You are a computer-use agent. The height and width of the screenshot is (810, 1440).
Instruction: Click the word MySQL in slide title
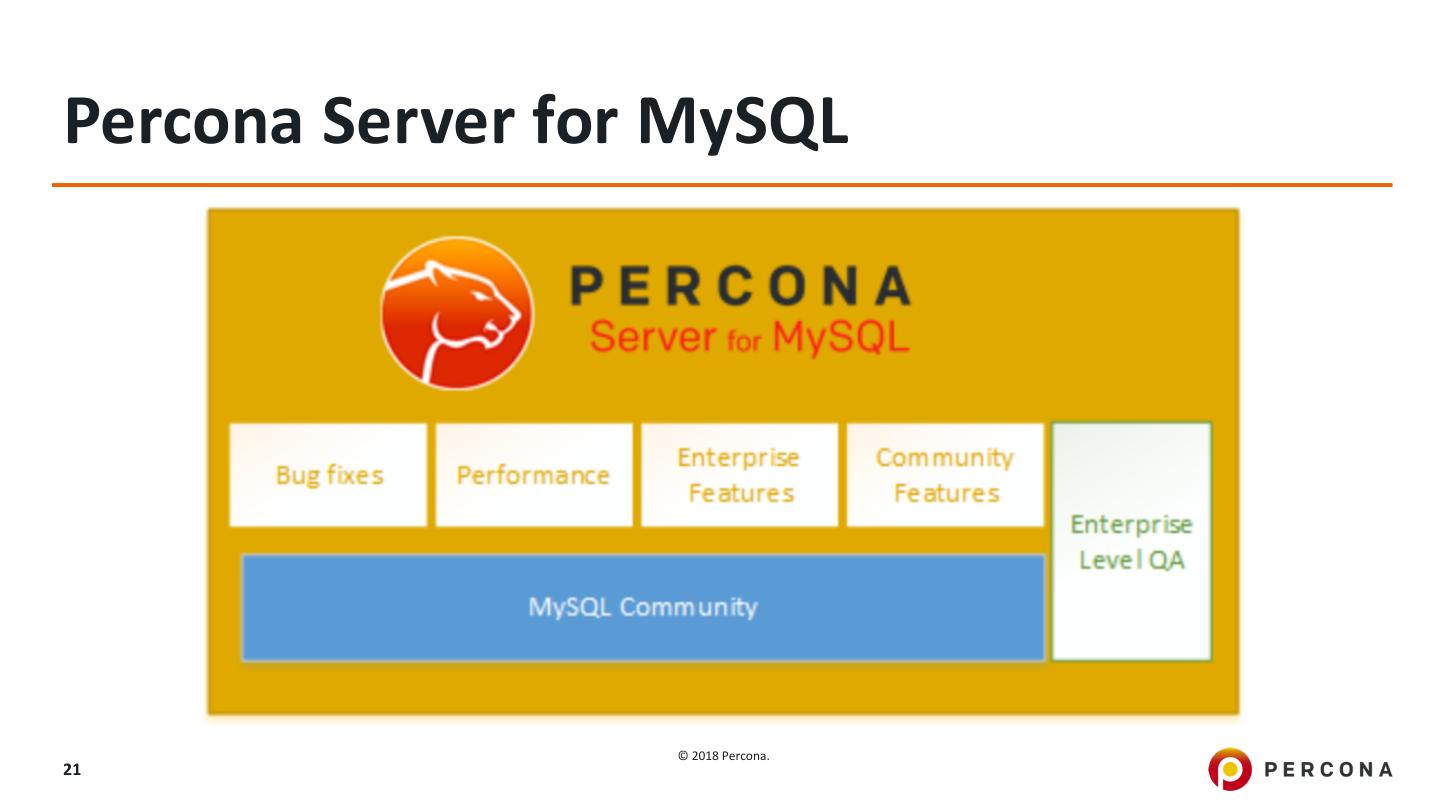click(x=742, y=124)
